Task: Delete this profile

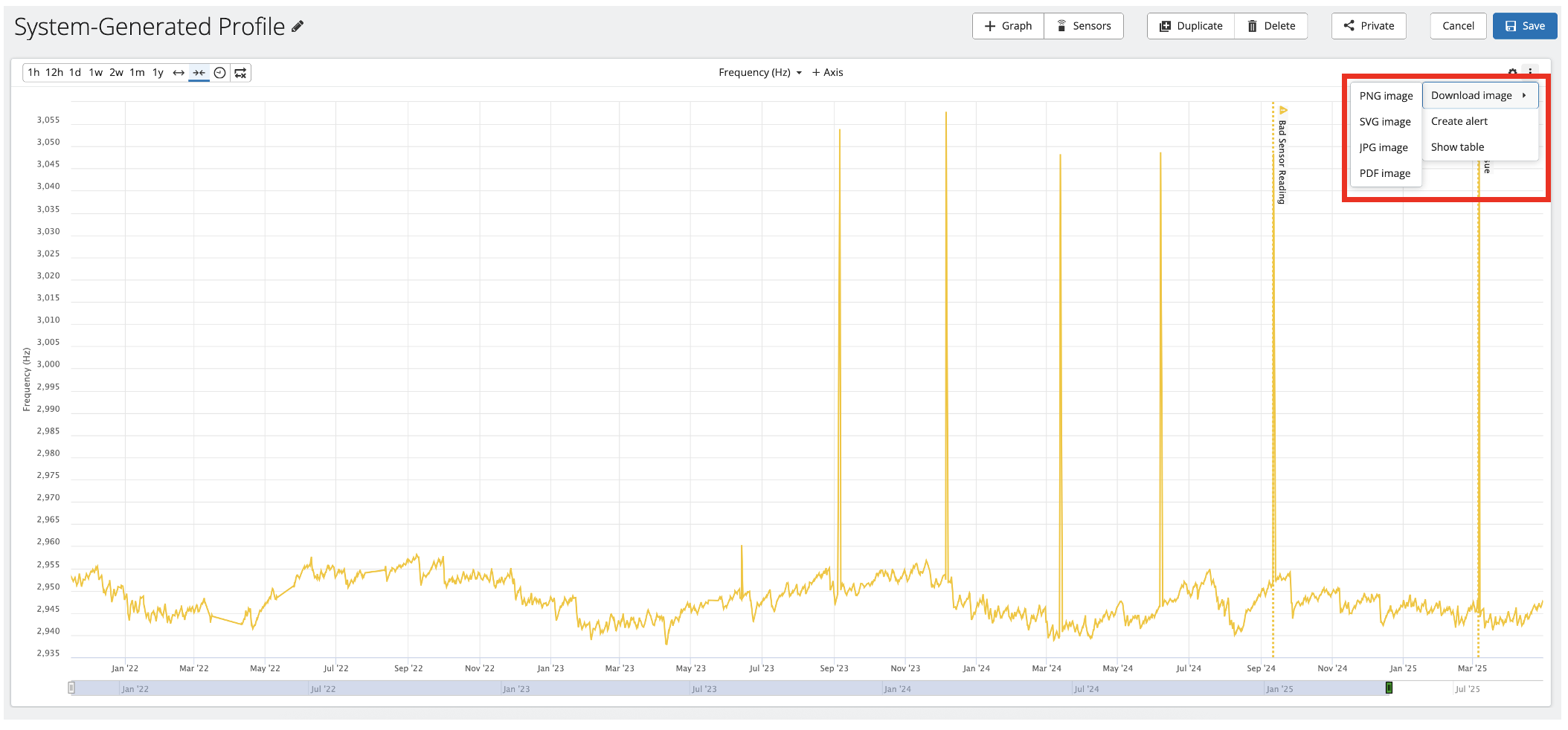Action: [1271, 26]
